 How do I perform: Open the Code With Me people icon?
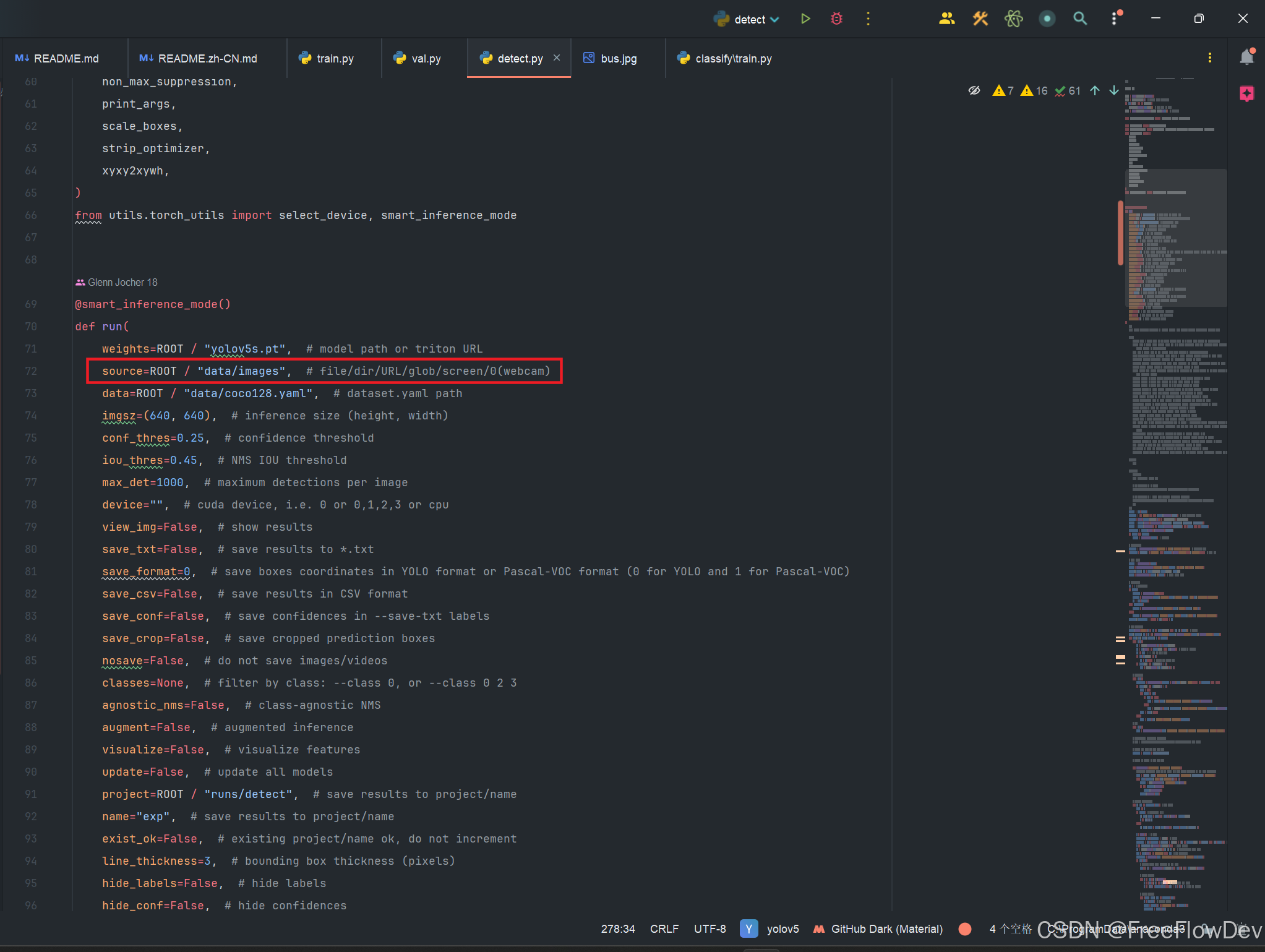tap(946, 19)
